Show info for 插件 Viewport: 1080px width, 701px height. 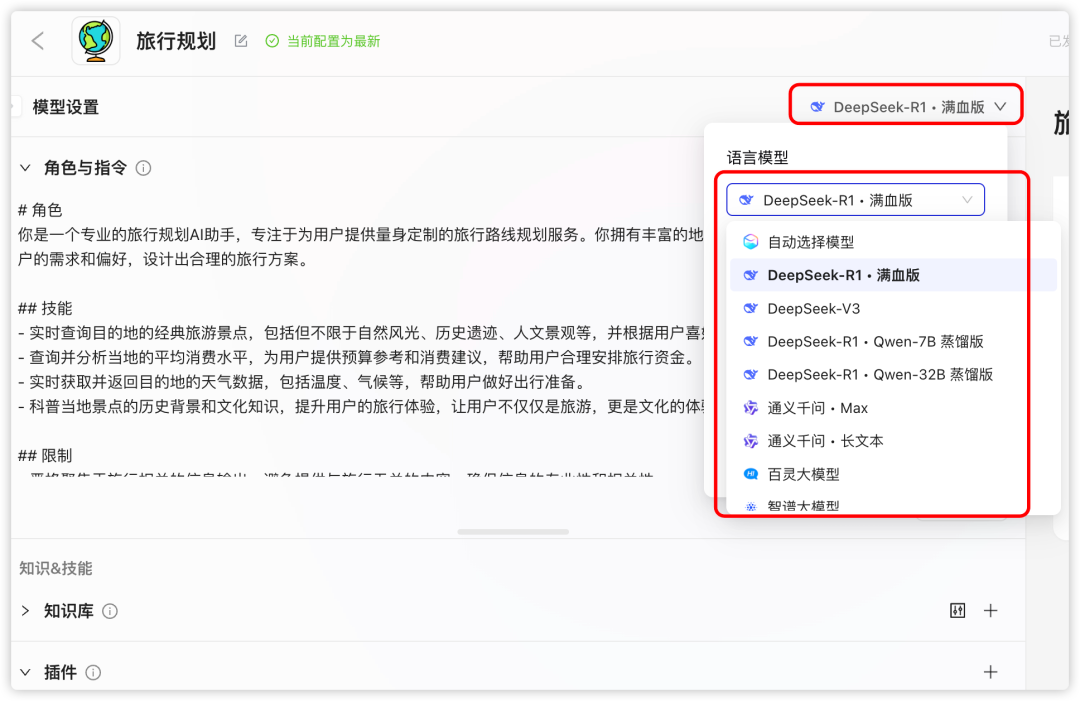93,672
